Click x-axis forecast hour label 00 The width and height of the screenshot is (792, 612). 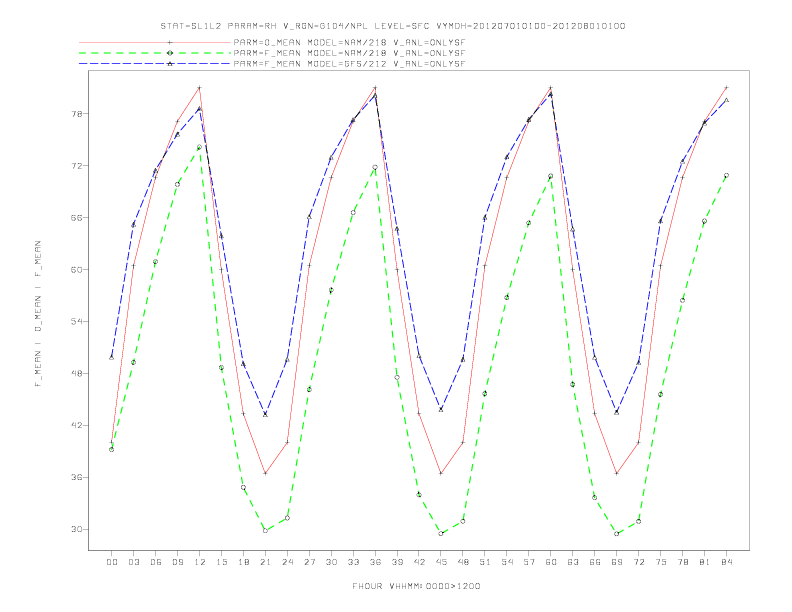[x=112, y=562]
